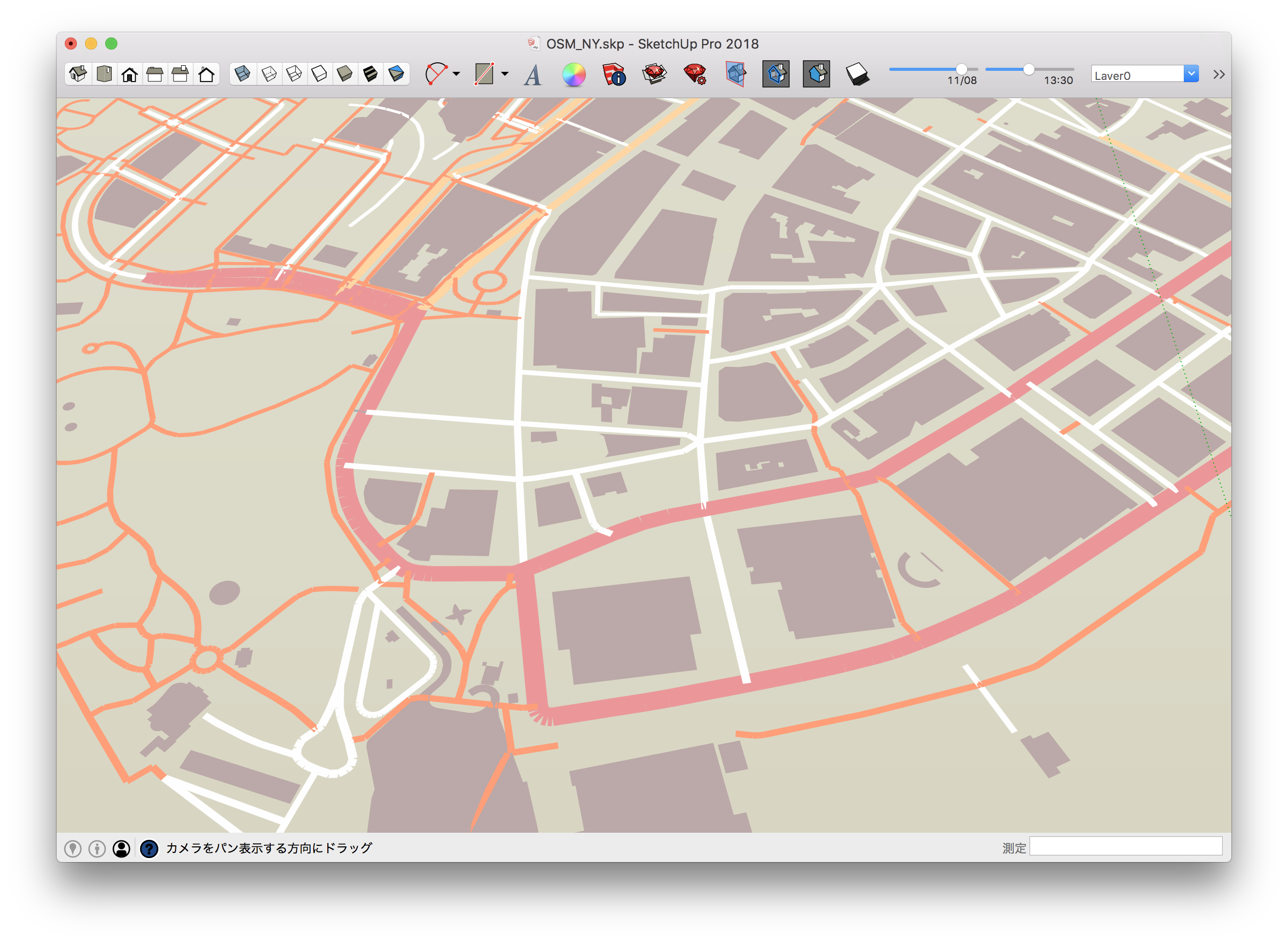This screenshot has height=943, width=1288.
Task: Open Extension Warehouse ruby box icon
Action: 654,75
